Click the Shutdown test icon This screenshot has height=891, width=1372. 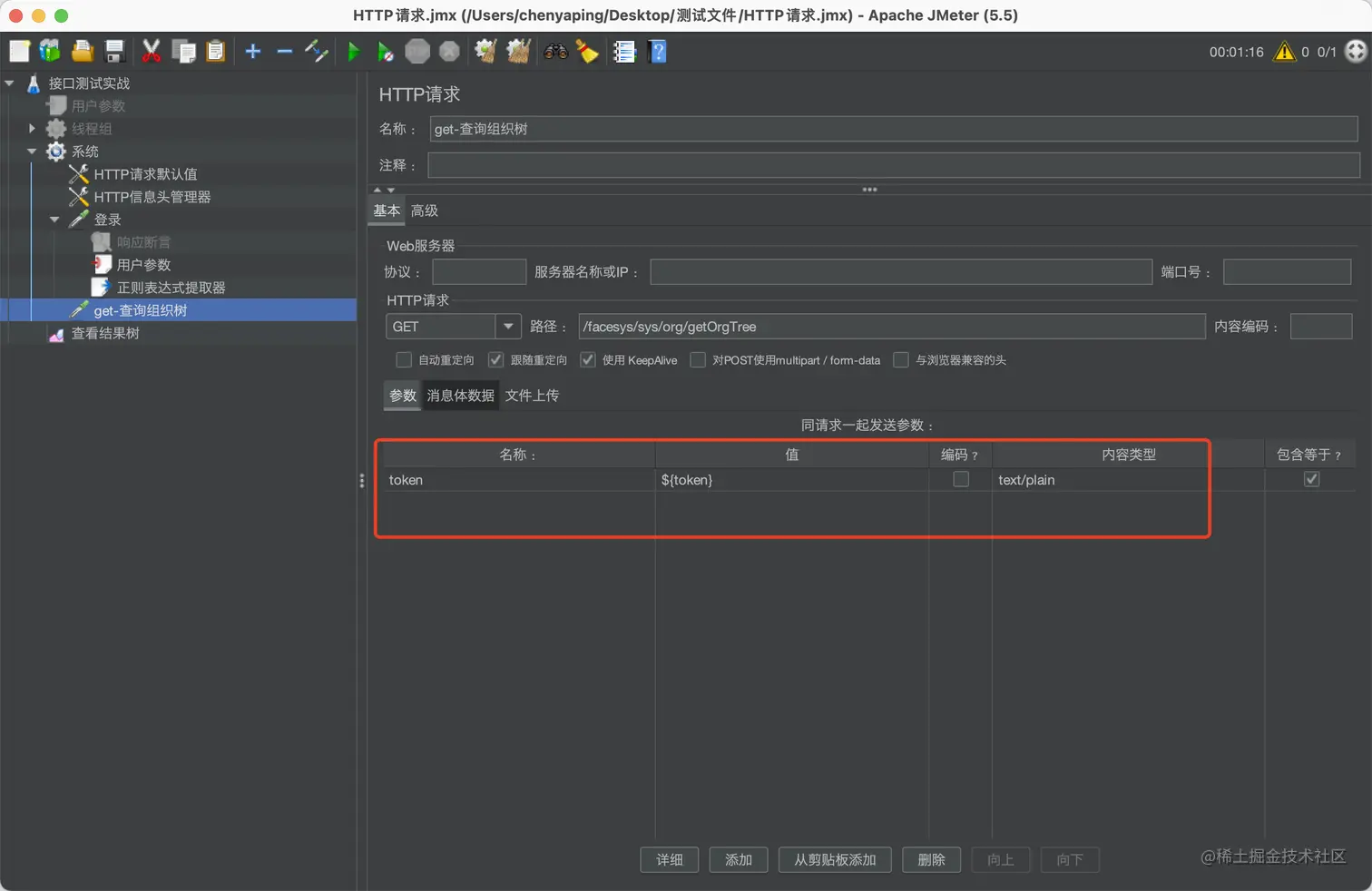449,52
